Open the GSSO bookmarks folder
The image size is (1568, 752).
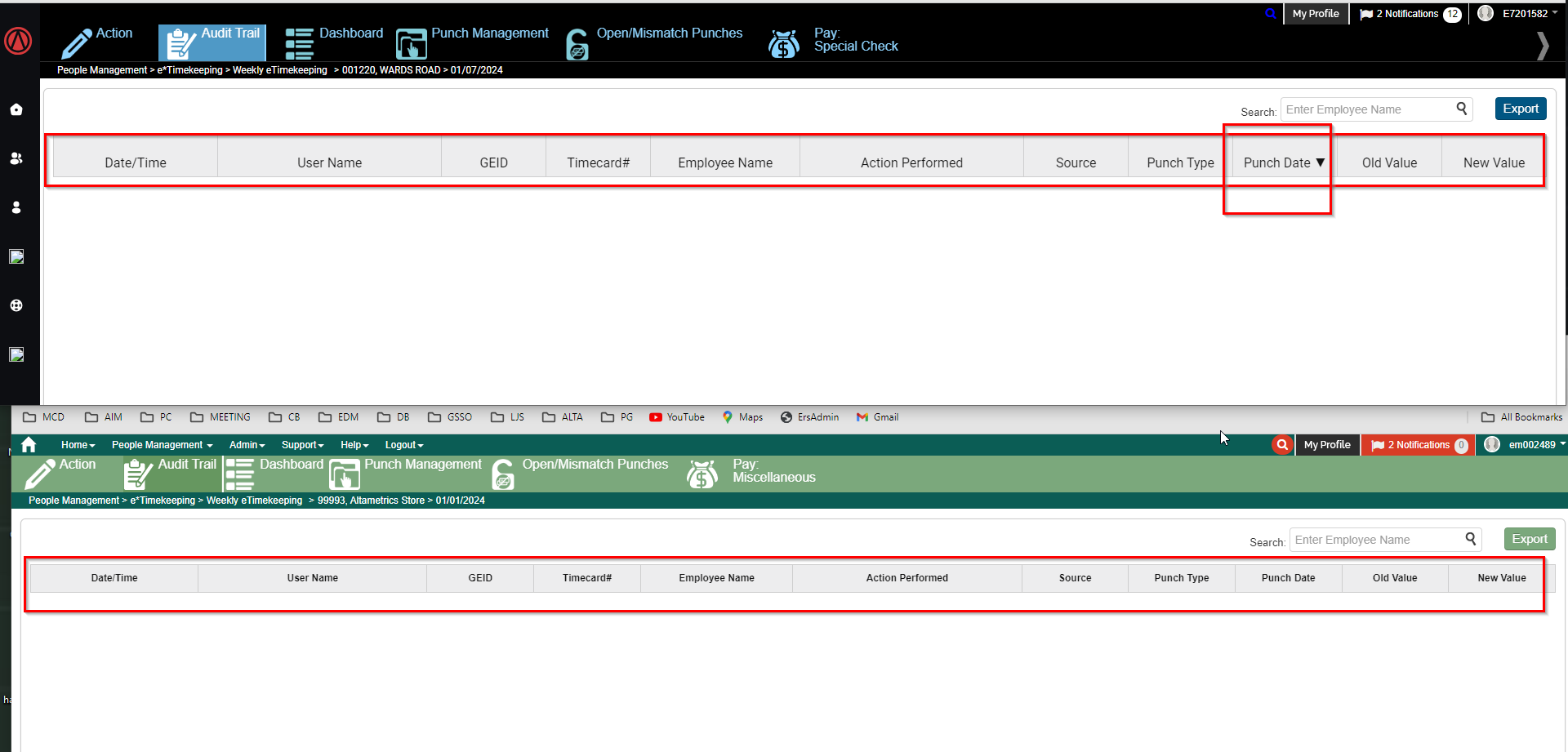[x=450, y=417]
